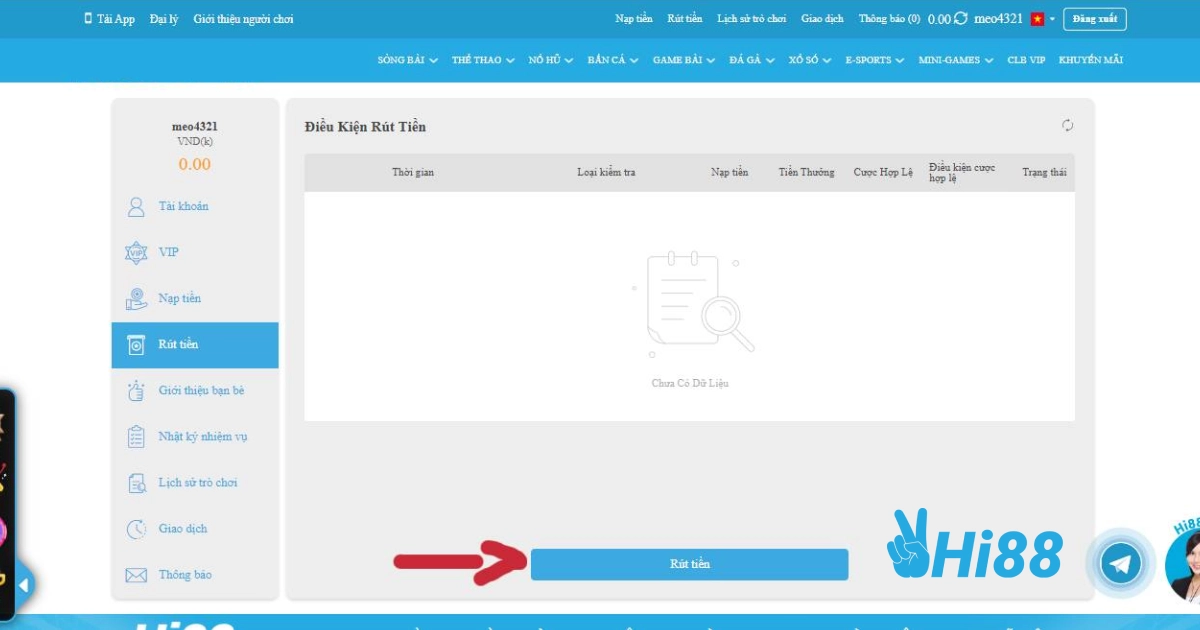Go to CLB VIP menu item

pyautogui.click(x=1025, y=60)
